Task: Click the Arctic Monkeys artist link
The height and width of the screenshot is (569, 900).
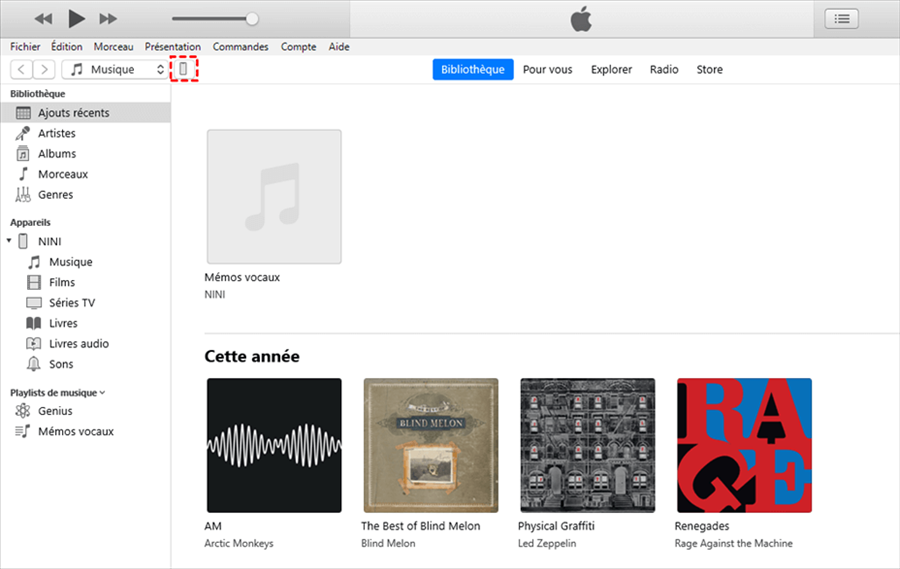Action: (239, 544)
